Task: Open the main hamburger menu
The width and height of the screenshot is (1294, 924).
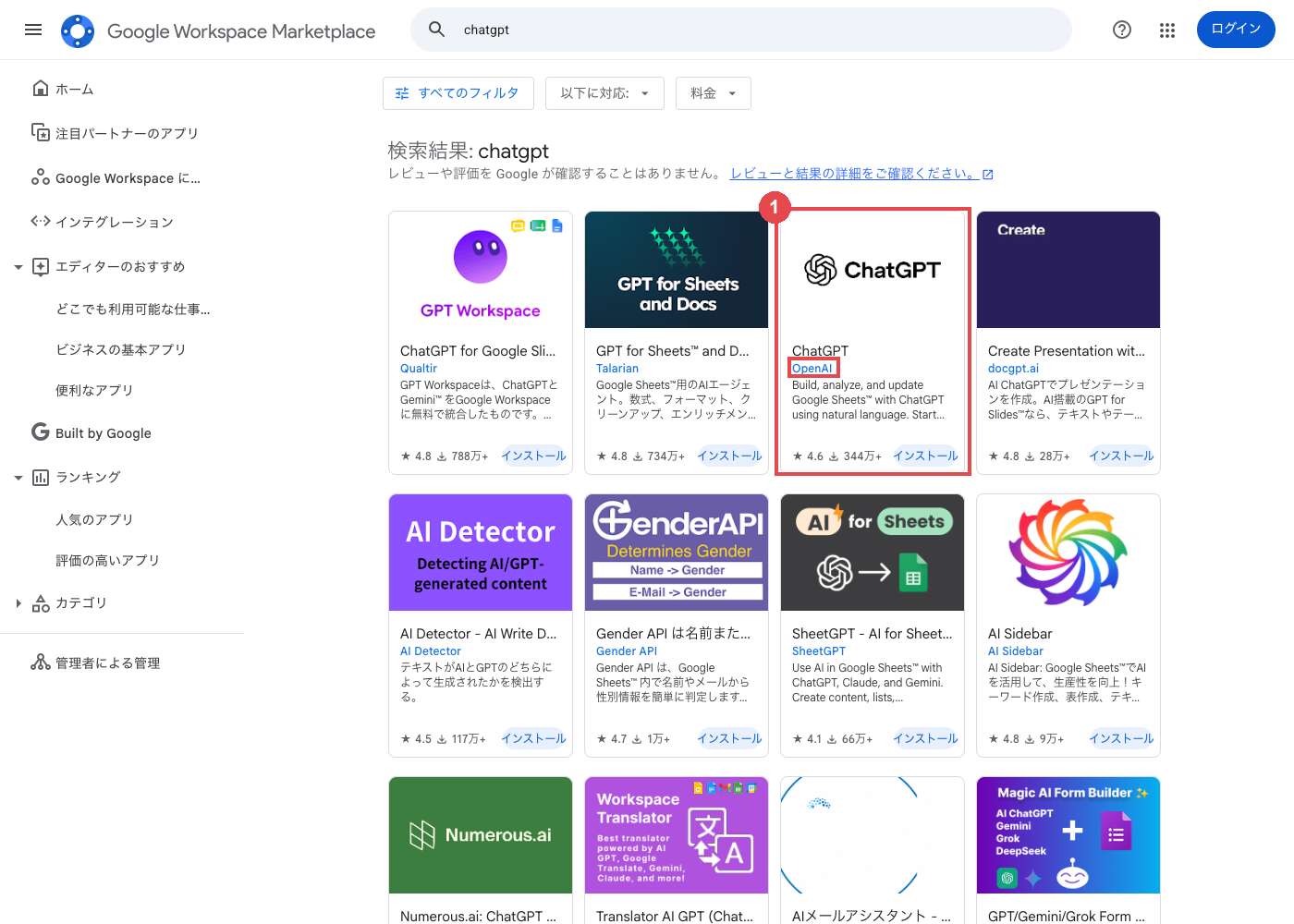Action: [33, 30]
